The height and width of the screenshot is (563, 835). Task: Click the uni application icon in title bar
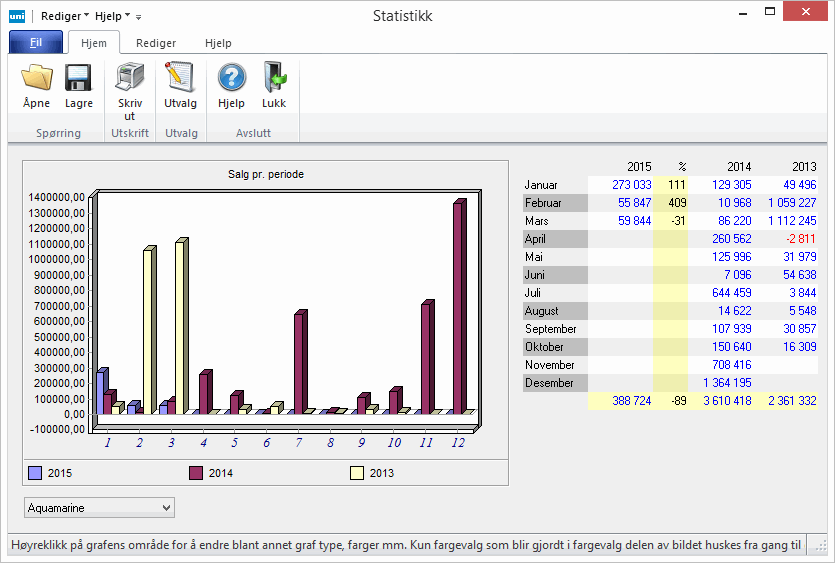[x=16, y=16]
